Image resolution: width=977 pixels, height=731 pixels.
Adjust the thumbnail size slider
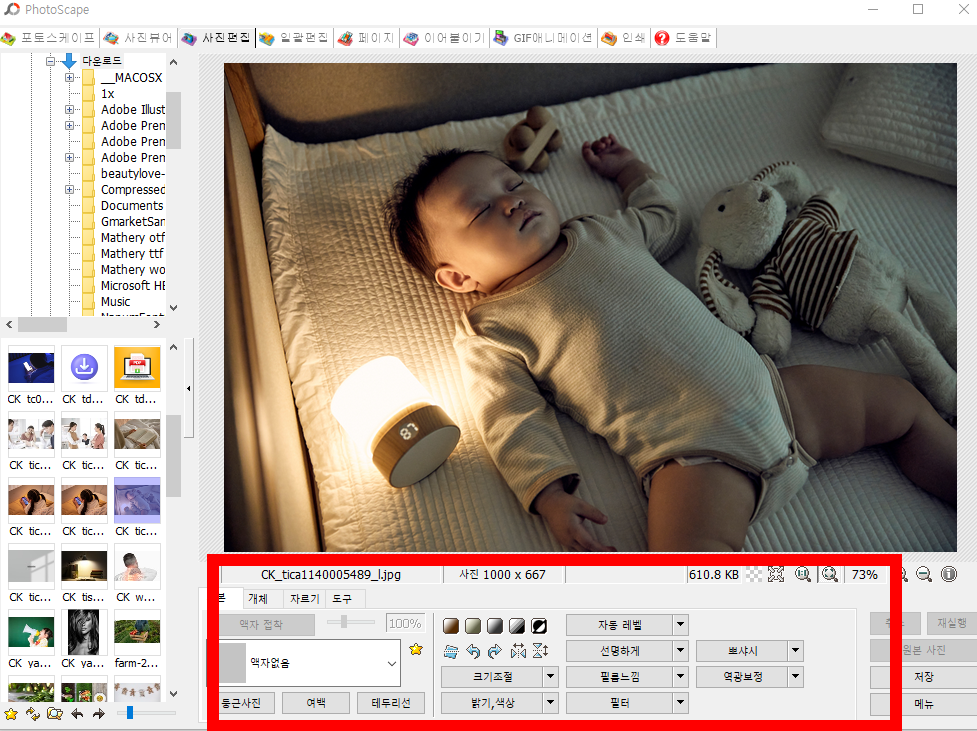130,712
